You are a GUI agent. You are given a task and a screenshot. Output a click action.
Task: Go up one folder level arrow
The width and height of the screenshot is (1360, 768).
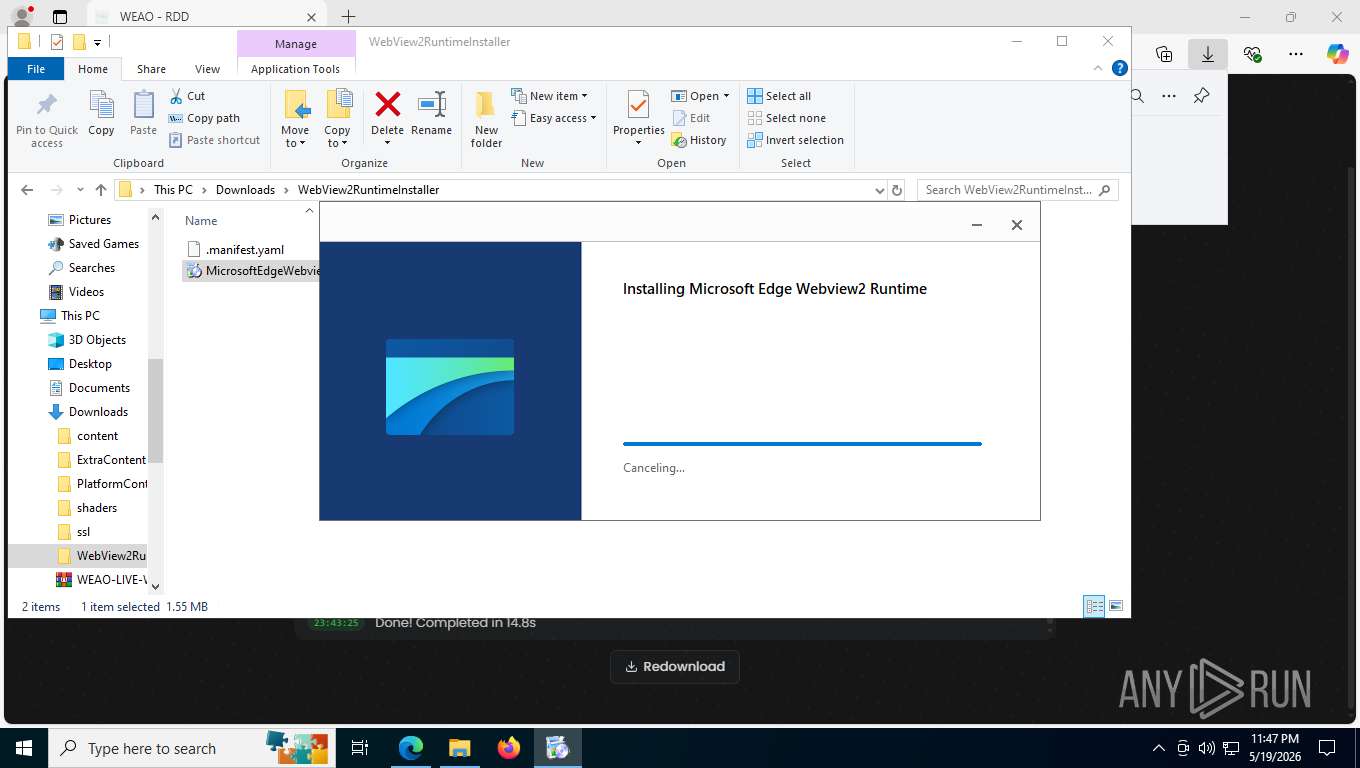tap(101, 190)
